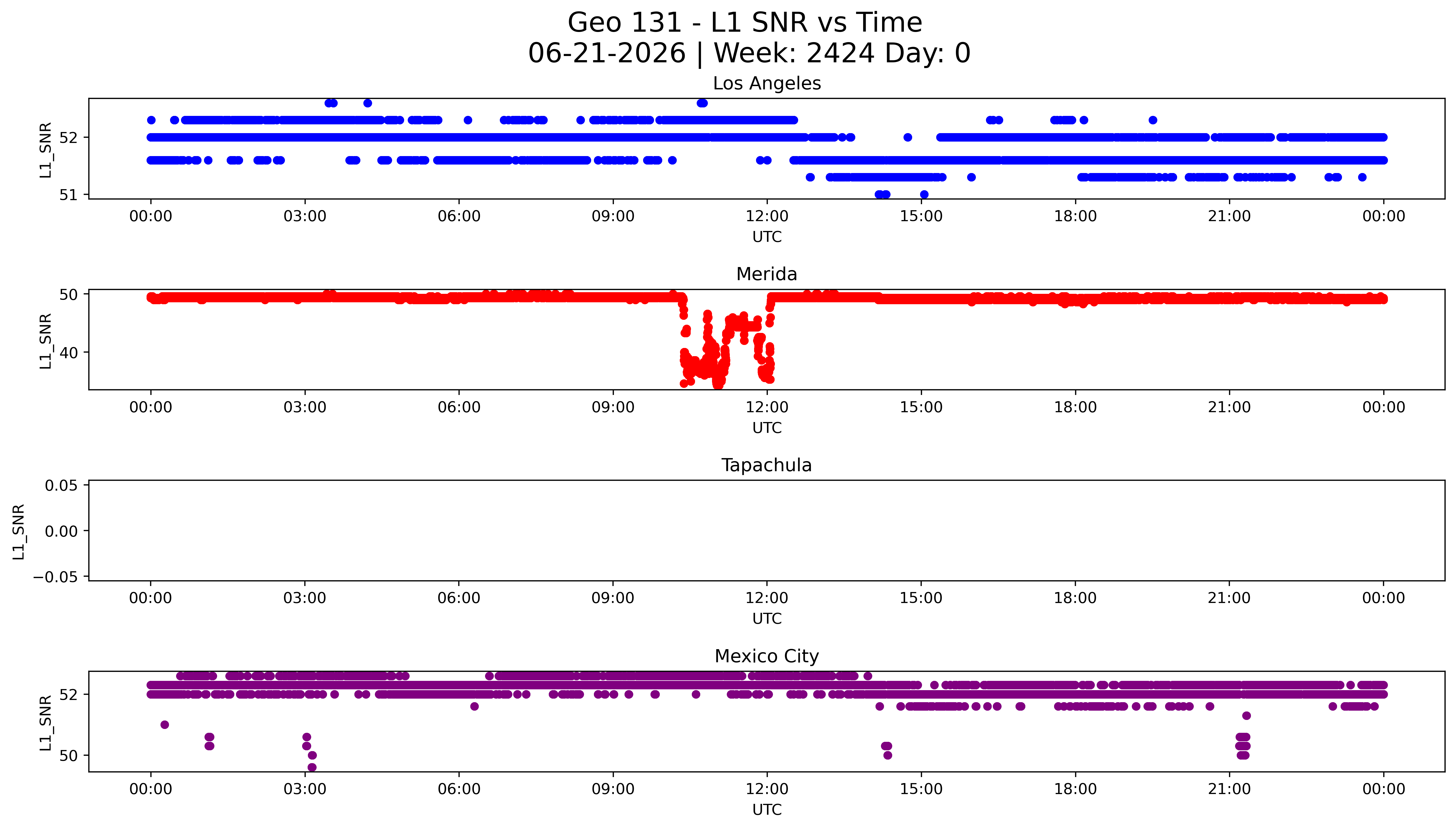Click the L1_SNR y-axis label of Merida plot
The height and width of the screenshot is (829, 1456).
coord(46,341)
